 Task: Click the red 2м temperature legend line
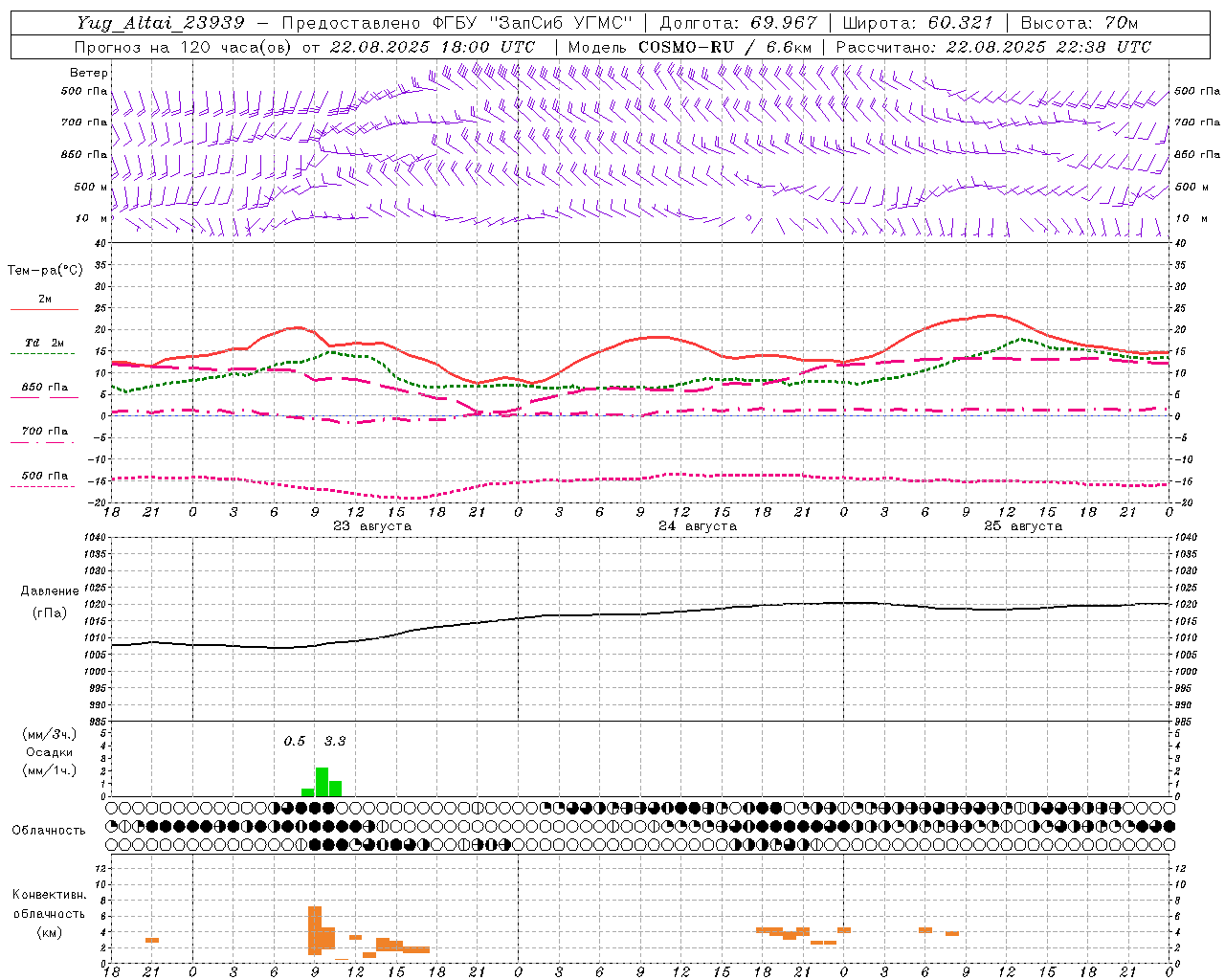point(45,309)
